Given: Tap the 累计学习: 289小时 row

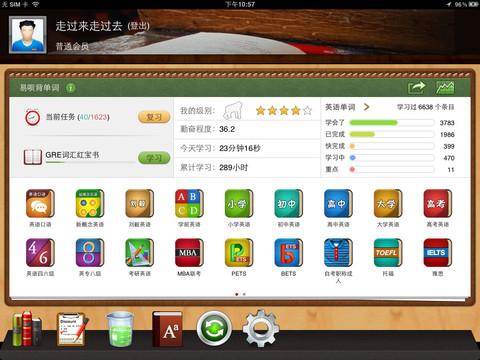Looking at the screenshot, I should pyautogui.click(x=247, y=168).
